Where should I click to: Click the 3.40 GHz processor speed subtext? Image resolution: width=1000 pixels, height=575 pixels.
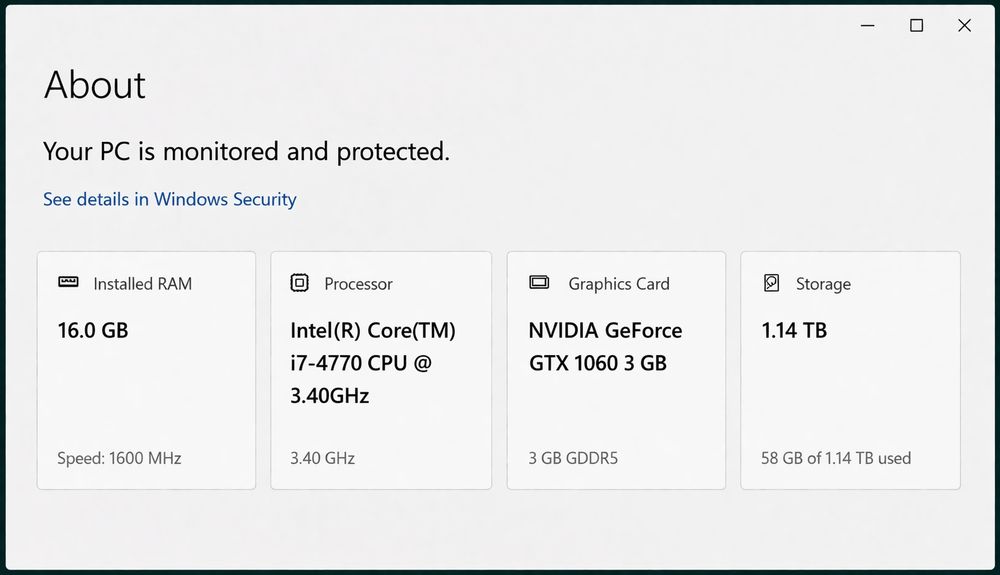(322, 458)
